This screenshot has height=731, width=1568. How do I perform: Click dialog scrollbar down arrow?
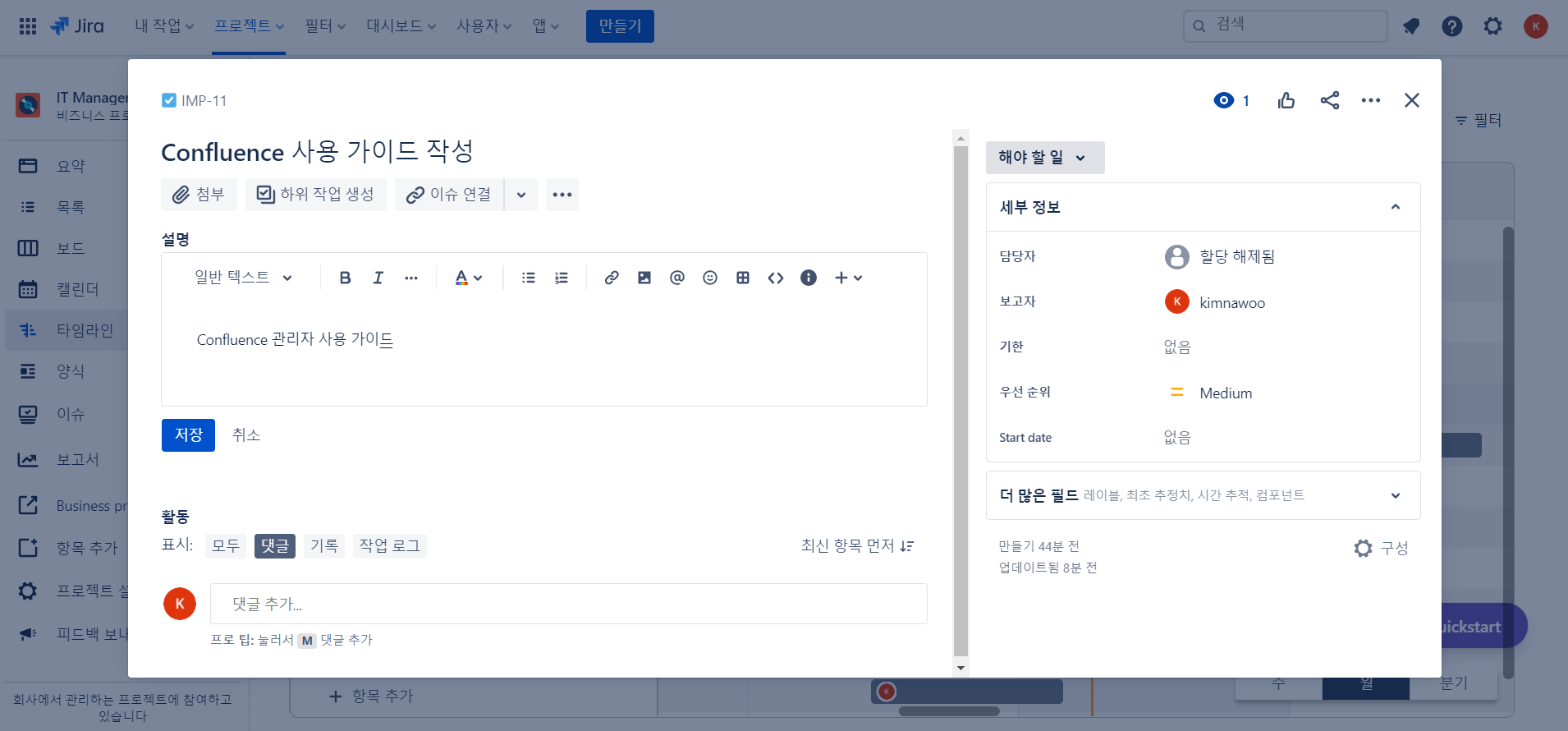tap(961, 668)
